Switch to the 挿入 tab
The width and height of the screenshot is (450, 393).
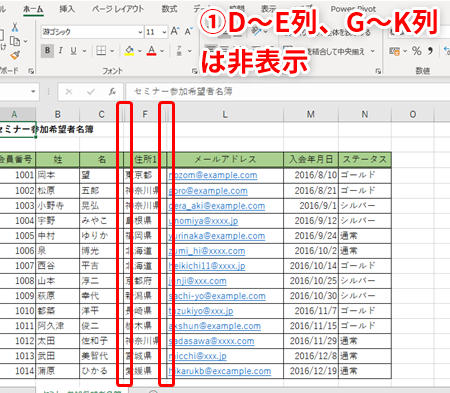[x=67, y=9]
